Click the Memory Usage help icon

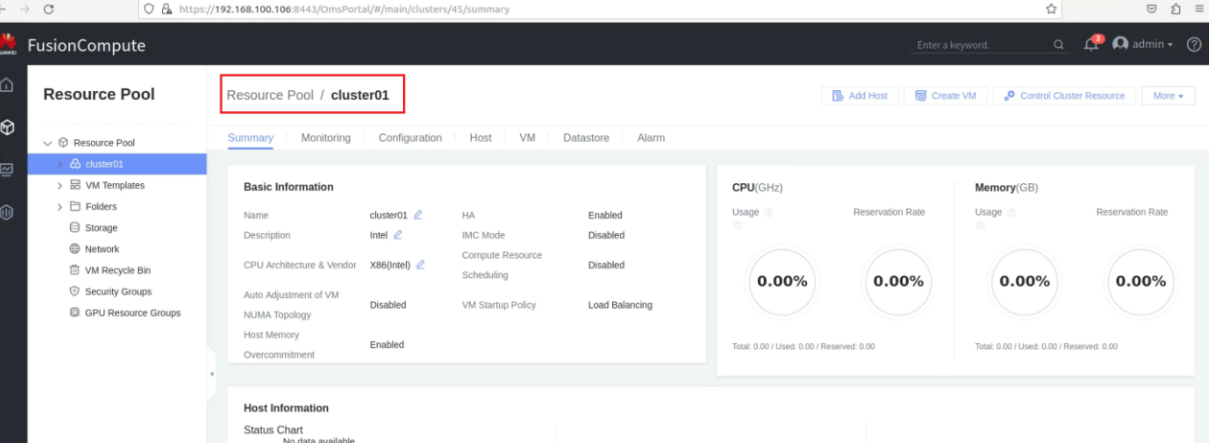(1011, 212)
